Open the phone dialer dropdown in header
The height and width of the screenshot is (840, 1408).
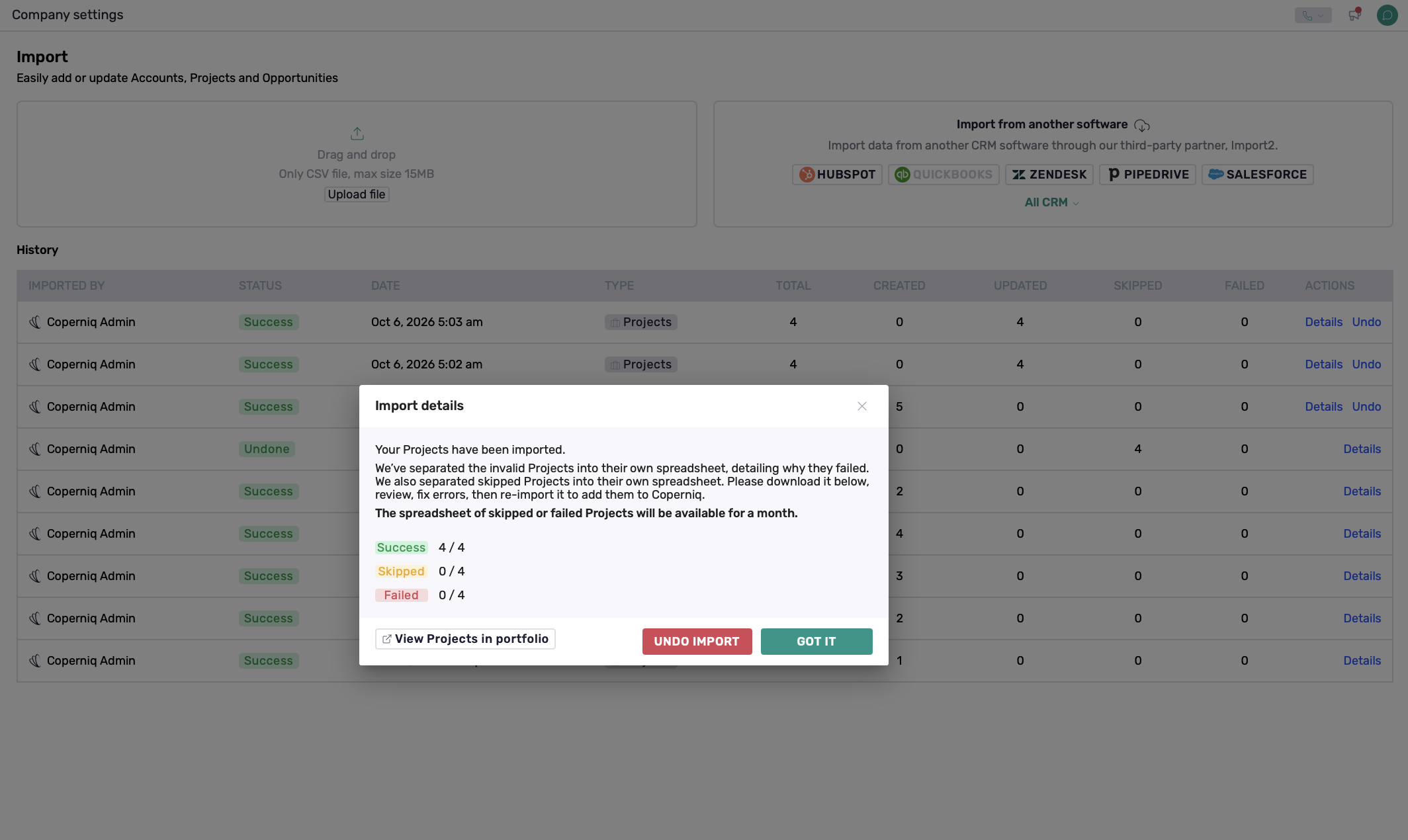click(1313, 15)
